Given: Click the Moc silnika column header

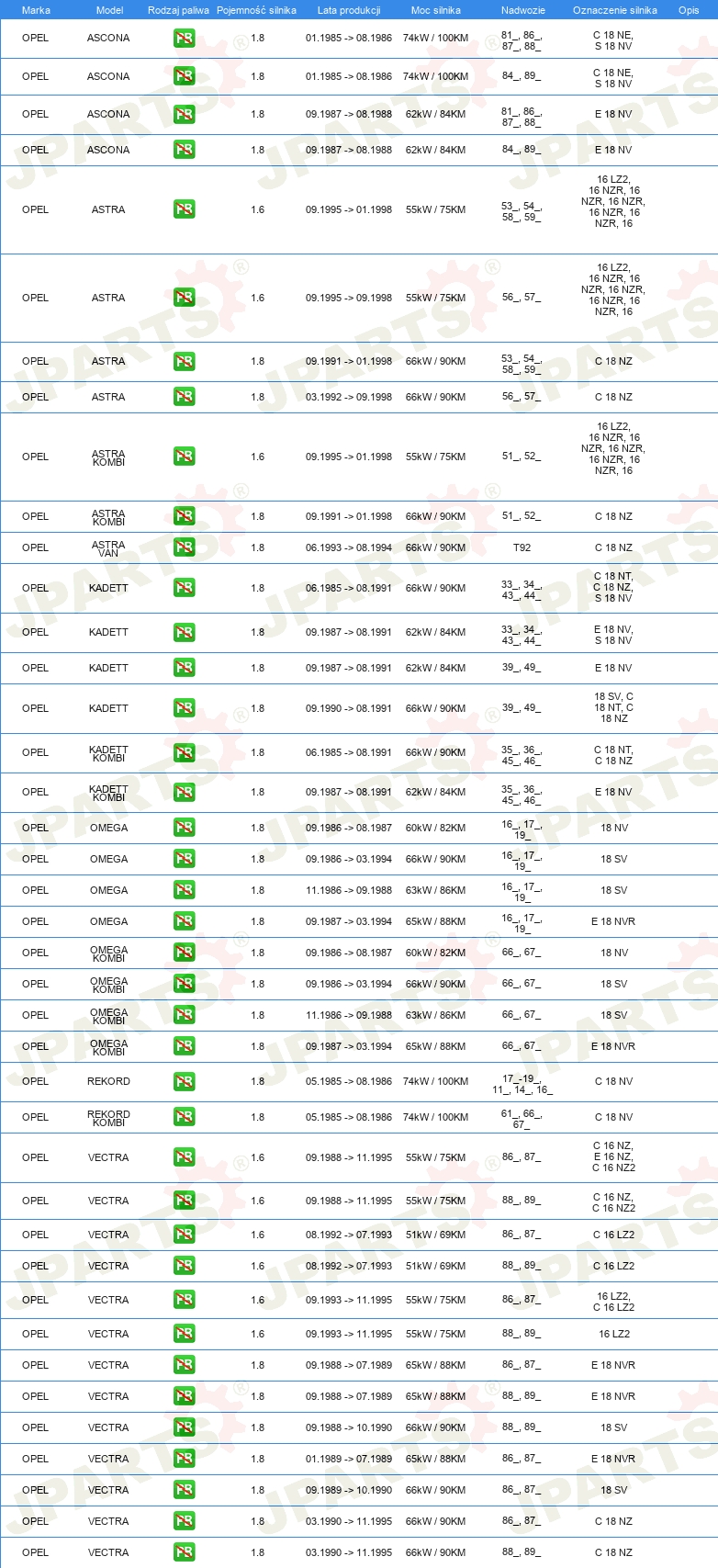Looking at the screenshot, I should (x=436, y=10).
